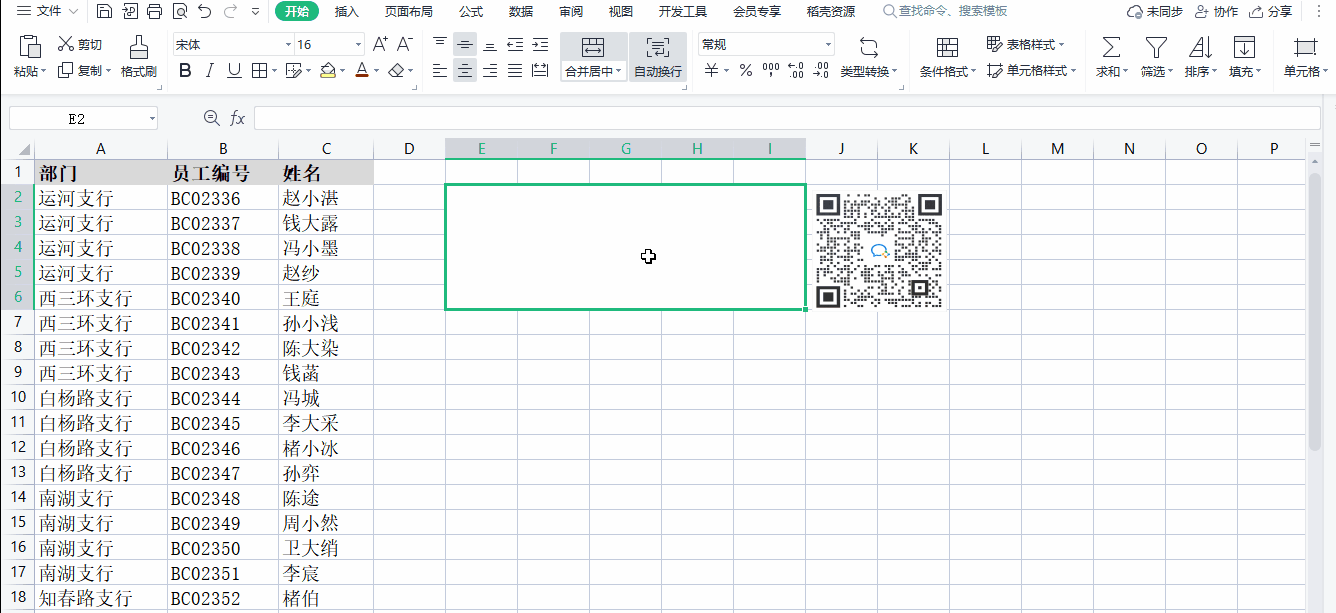Toggle Wrap Text (自动换行)

pos(658,57)
